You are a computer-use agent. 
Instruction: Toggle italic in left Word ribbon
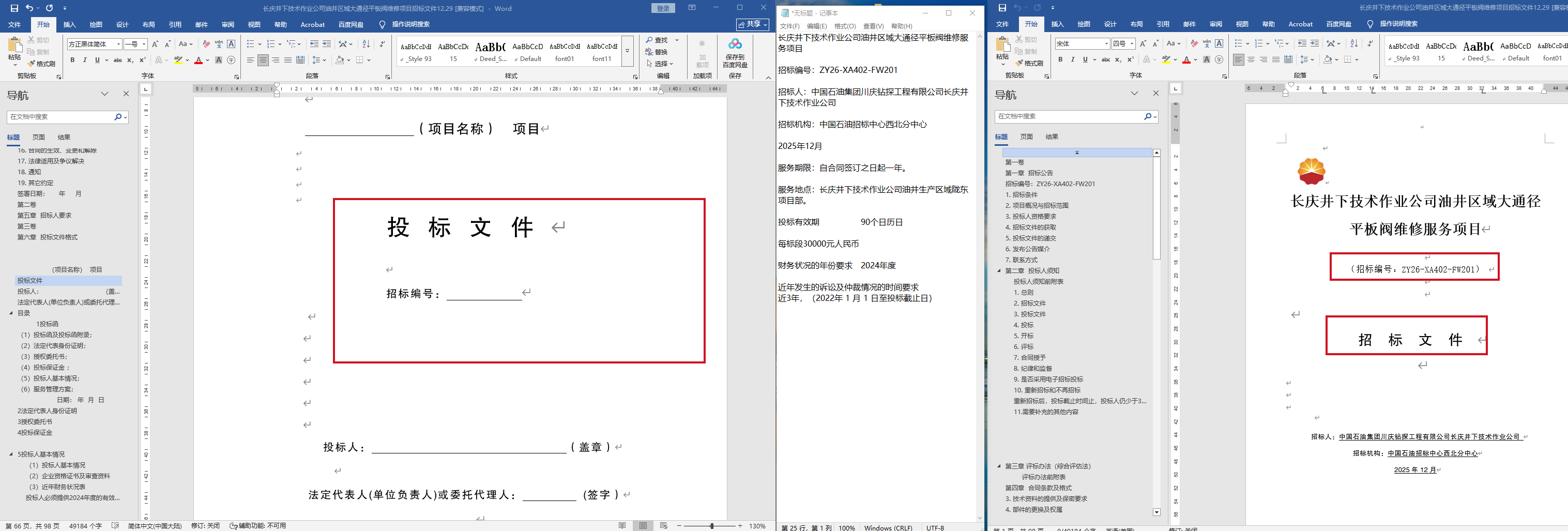85,59
